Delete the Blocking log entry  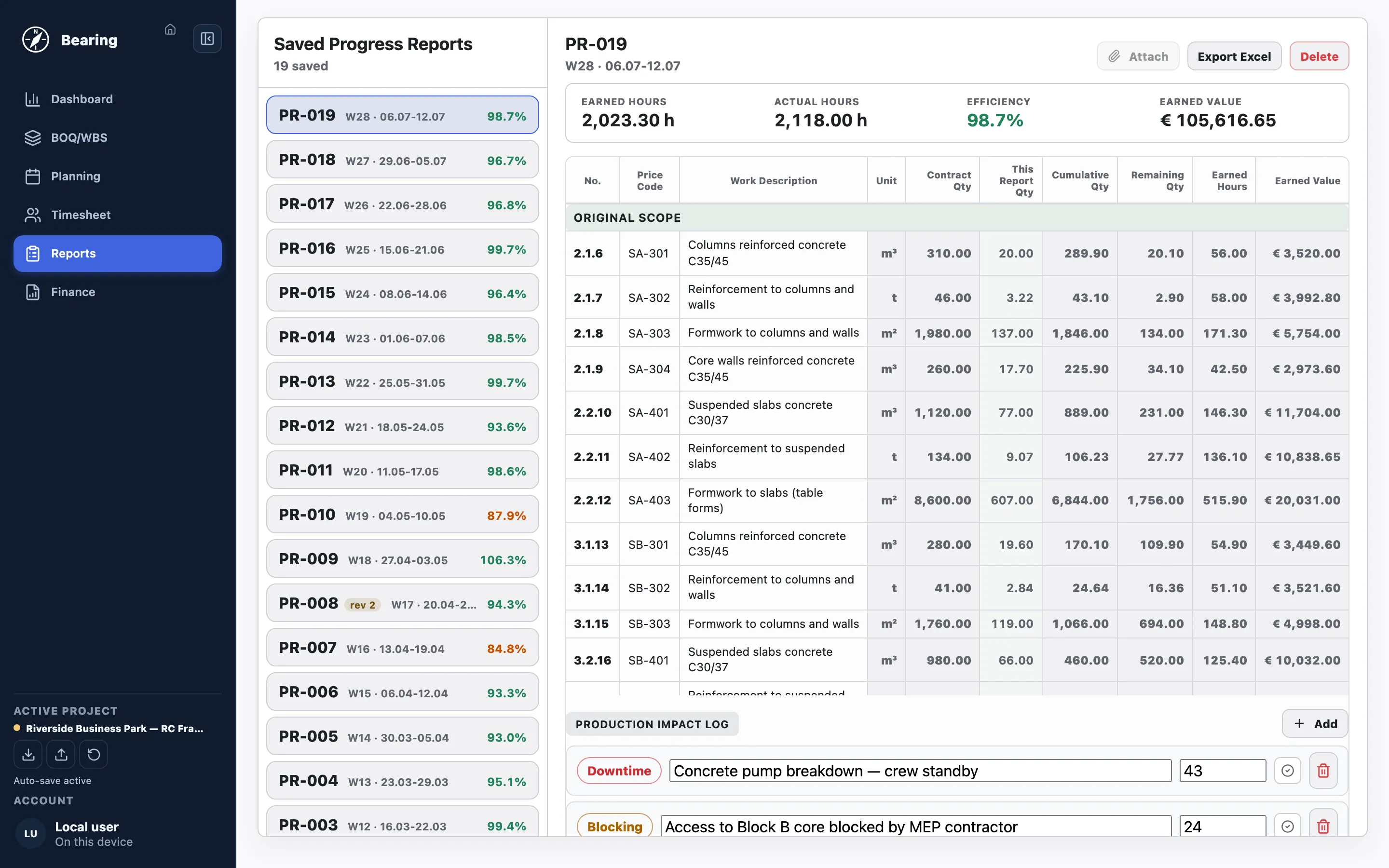coord(1323,826)
